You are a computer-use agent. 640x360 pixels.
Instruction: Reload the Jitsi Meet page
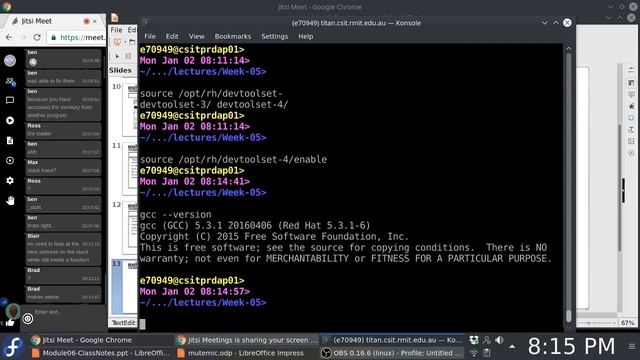37,37
